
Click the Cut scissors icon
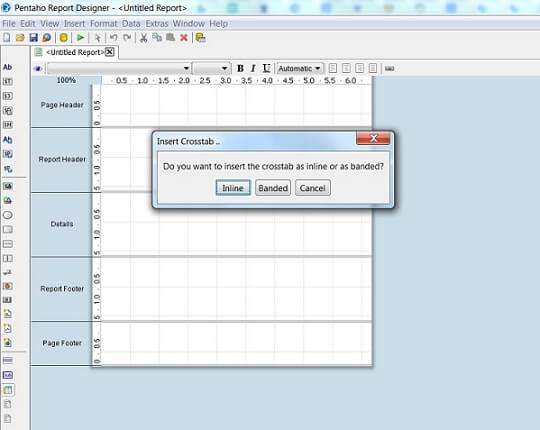tap(144, 38)
